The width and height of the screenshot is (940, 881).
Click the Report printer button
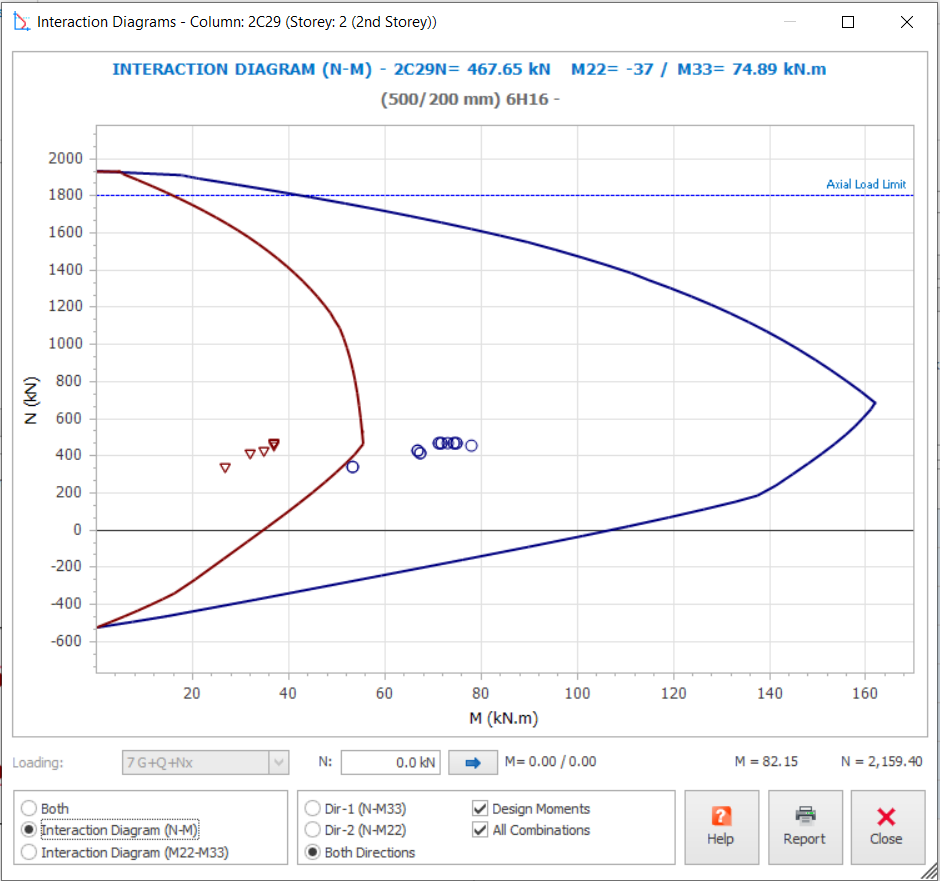(x=804, y=827)
